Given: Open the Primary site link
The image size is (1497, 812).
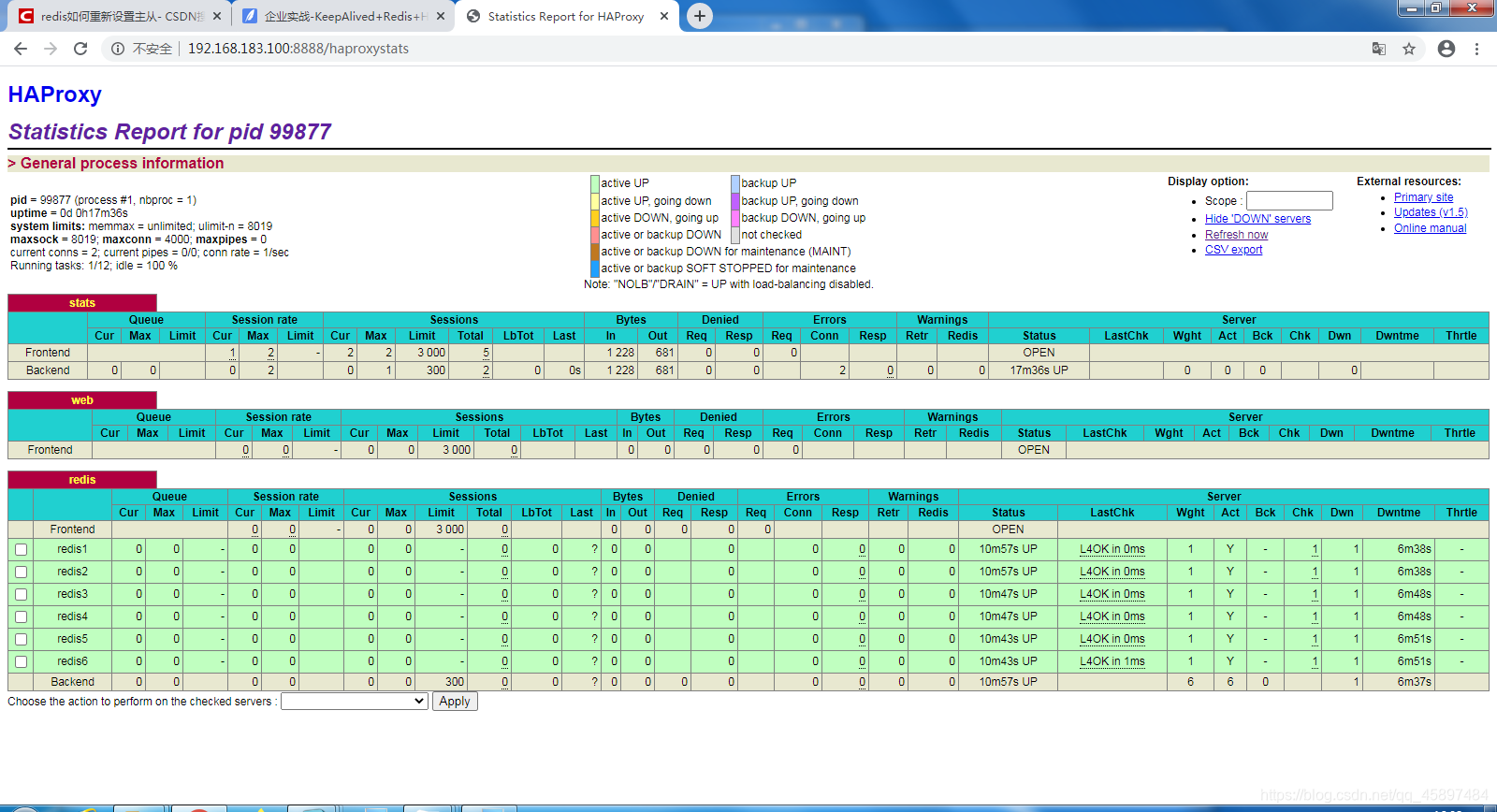Looking at the screenshot, I should coord(1423,197).
